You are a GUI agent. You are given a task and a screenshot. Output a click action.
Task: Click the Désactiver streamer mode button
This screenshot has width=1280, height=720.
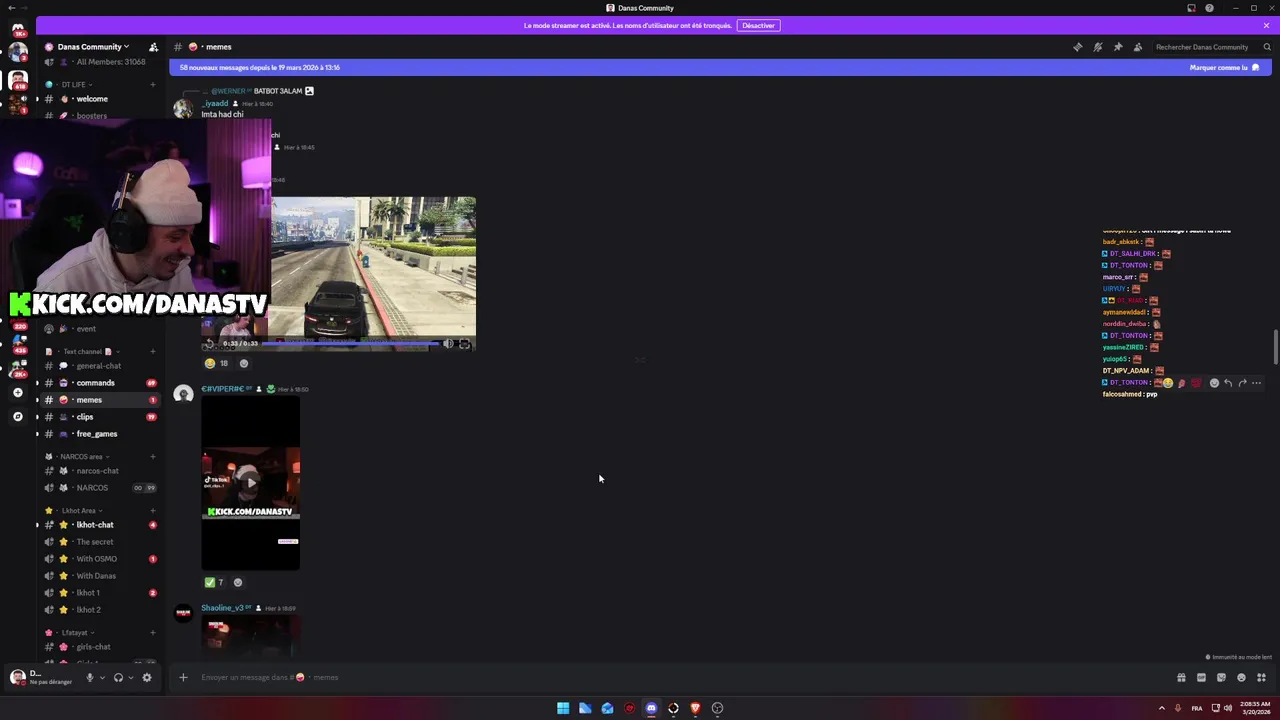tap(758, 25)
